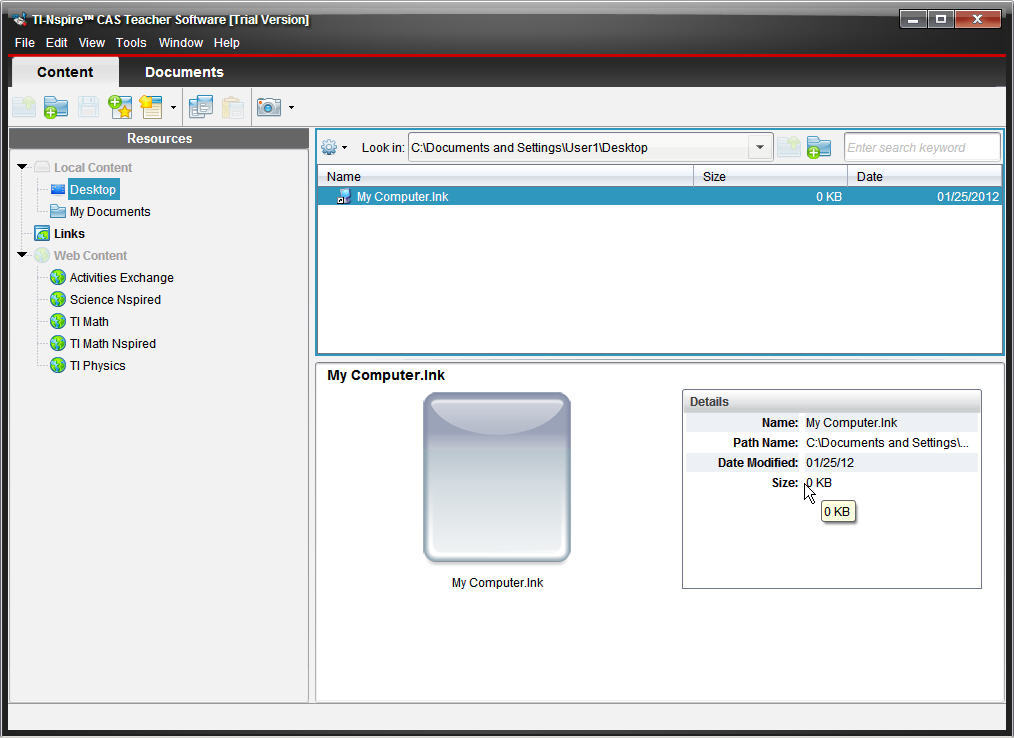This screenshot has width=1014, height=738.
Task: Click the Date Modified value 01/25/12
Action: [x=830, y=463]
